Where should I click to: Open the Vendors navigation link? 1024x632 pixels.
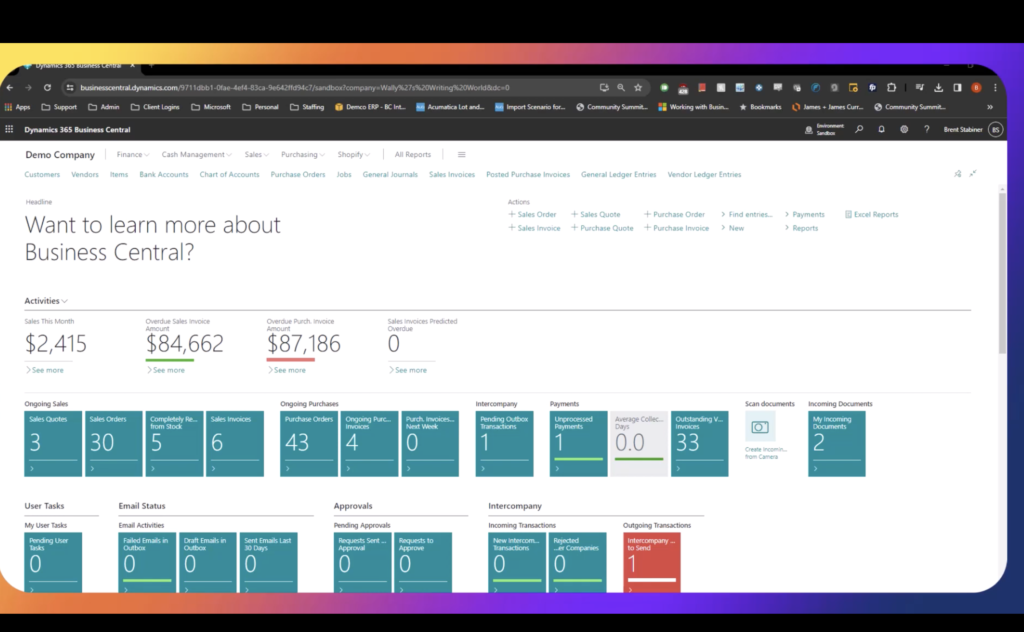pyautogui.click(x=85, y=175)
